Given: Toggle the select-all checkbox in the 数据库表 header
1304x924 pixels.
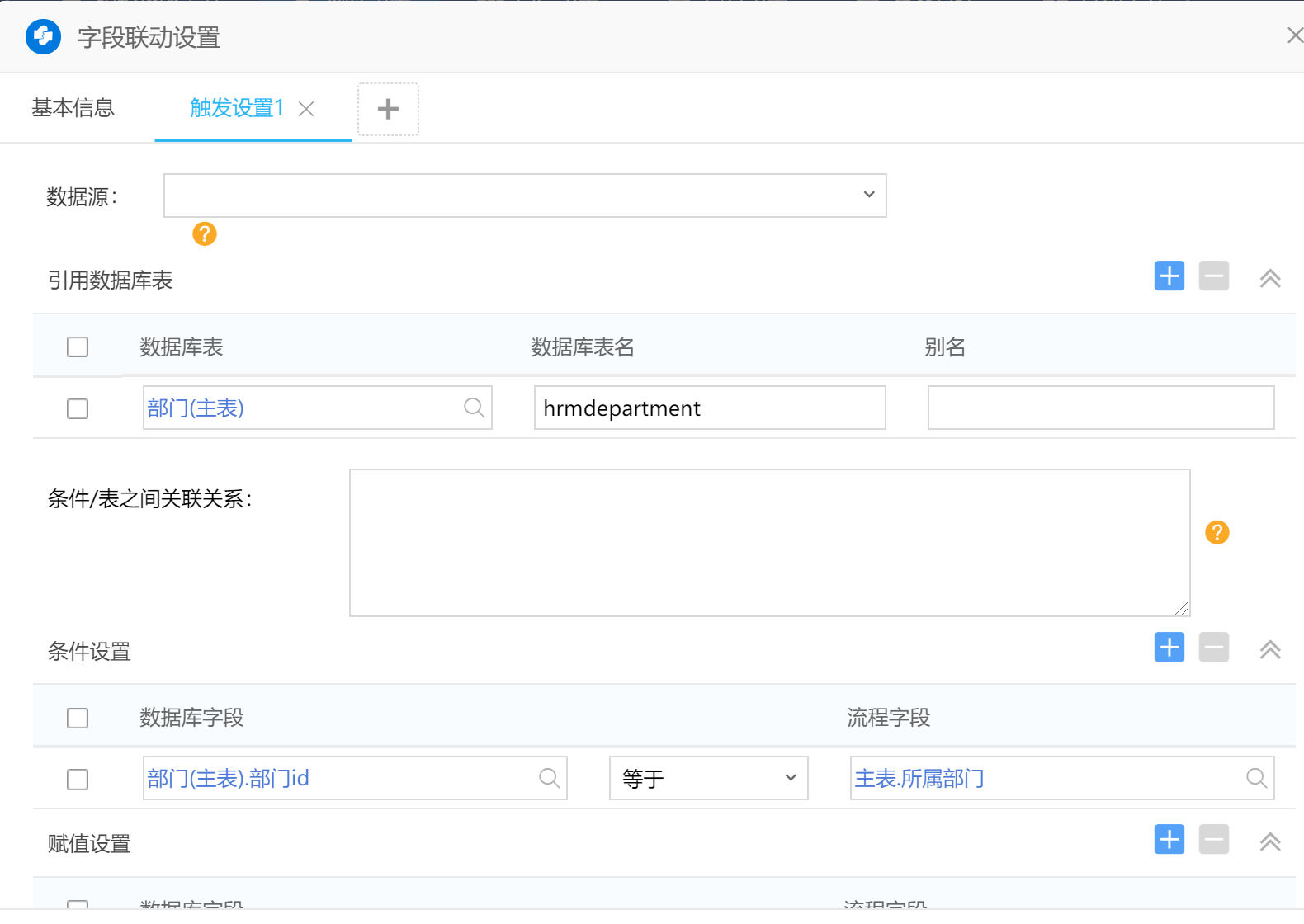Looking at the screenshot, I should coord(78,347).
